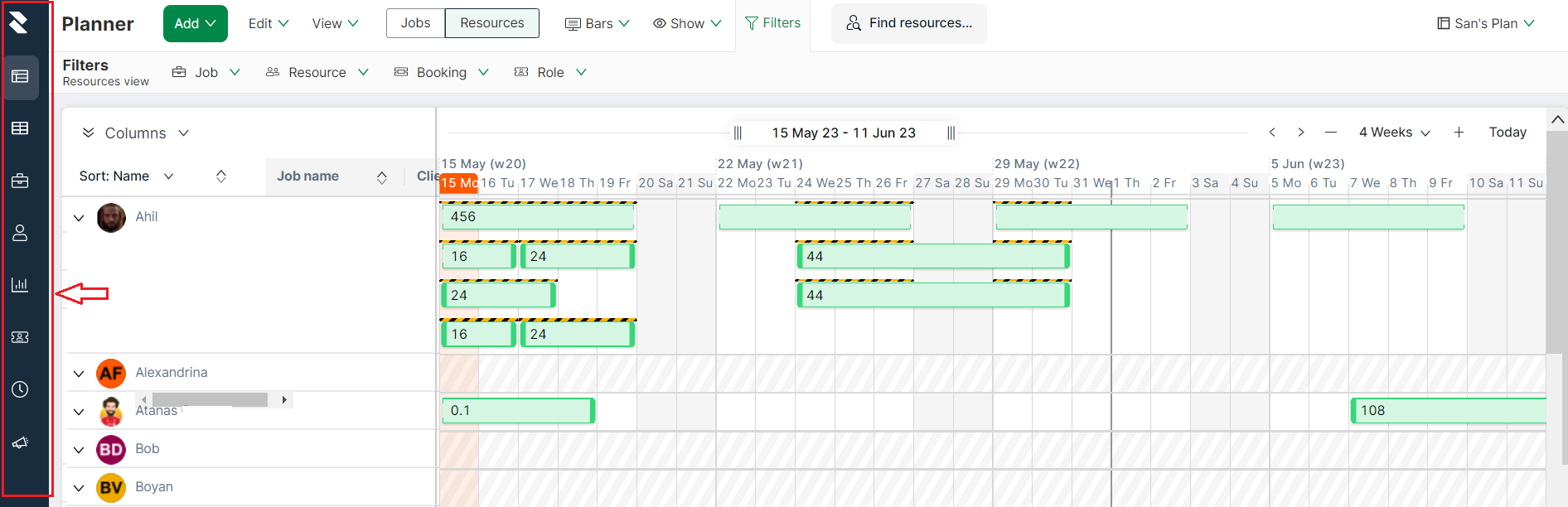Click the Today button

click(1508, 132)
